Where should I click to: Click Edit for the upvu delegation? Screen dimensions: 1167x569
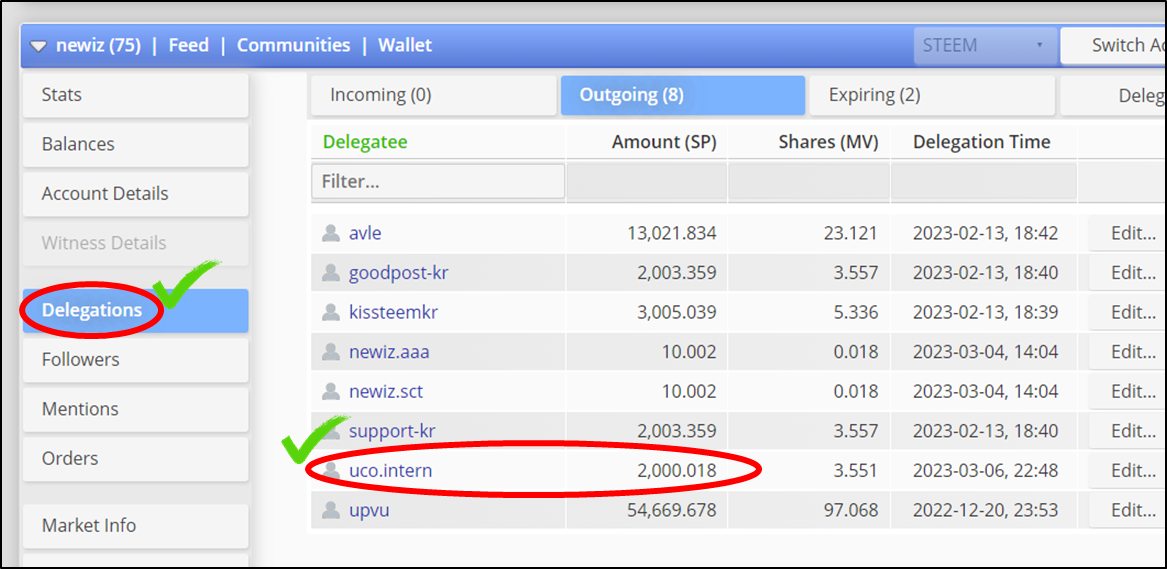point(1128,510)
